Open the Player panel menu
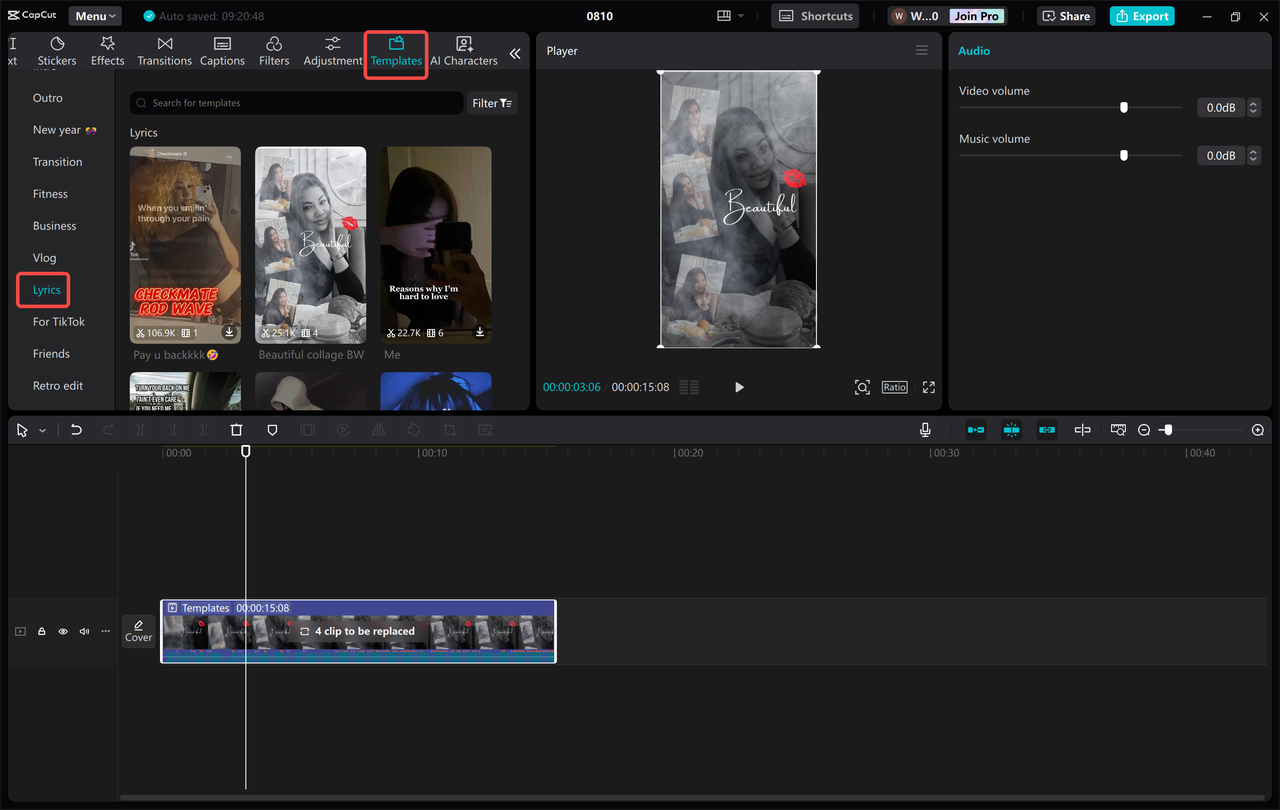 tap(922, 50)
